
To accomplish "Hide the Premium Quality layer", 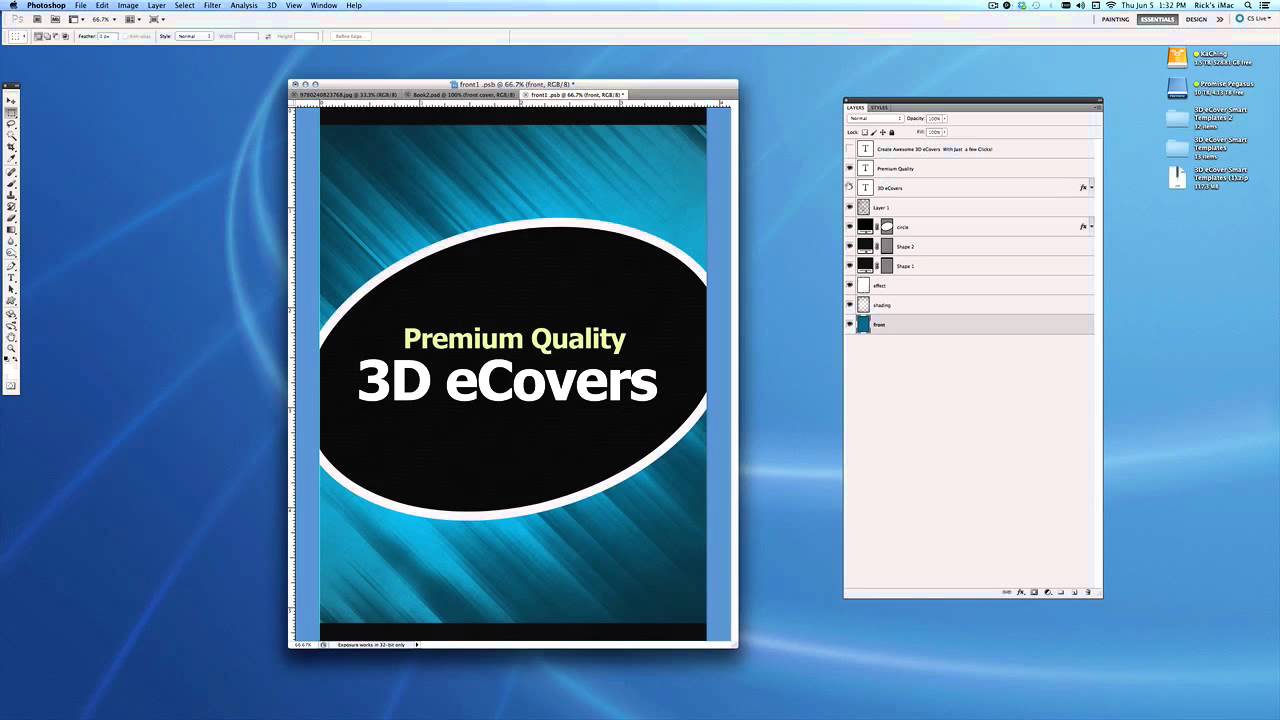I will (x=850, y=168).
